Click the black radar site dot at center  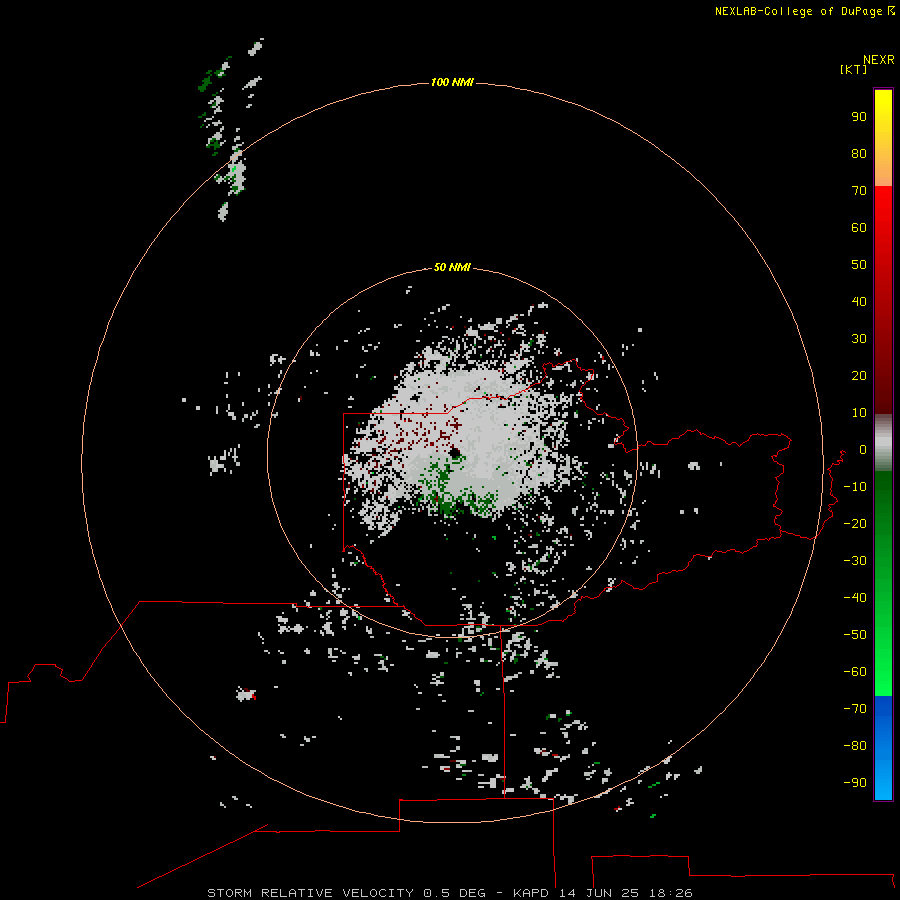(x=456, y=453)
